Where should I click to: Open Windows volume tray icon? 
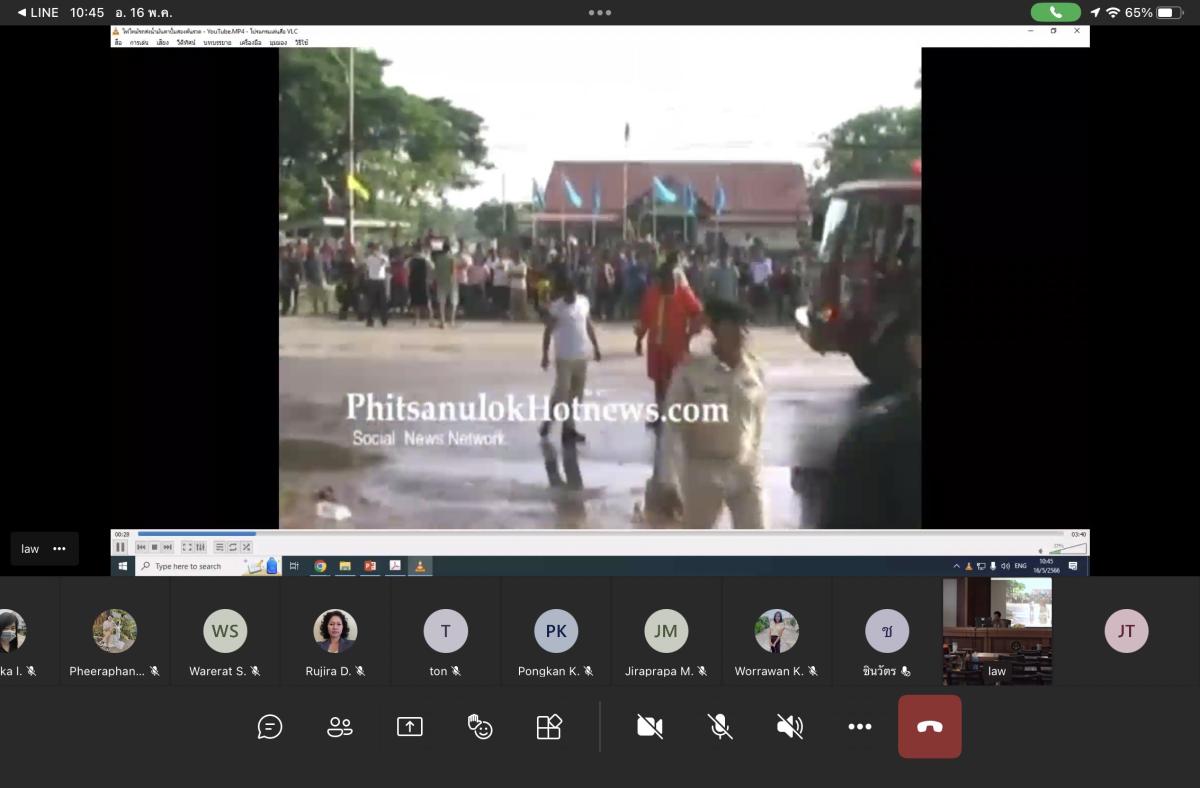pyautogui.click(x=1005, y=566)
